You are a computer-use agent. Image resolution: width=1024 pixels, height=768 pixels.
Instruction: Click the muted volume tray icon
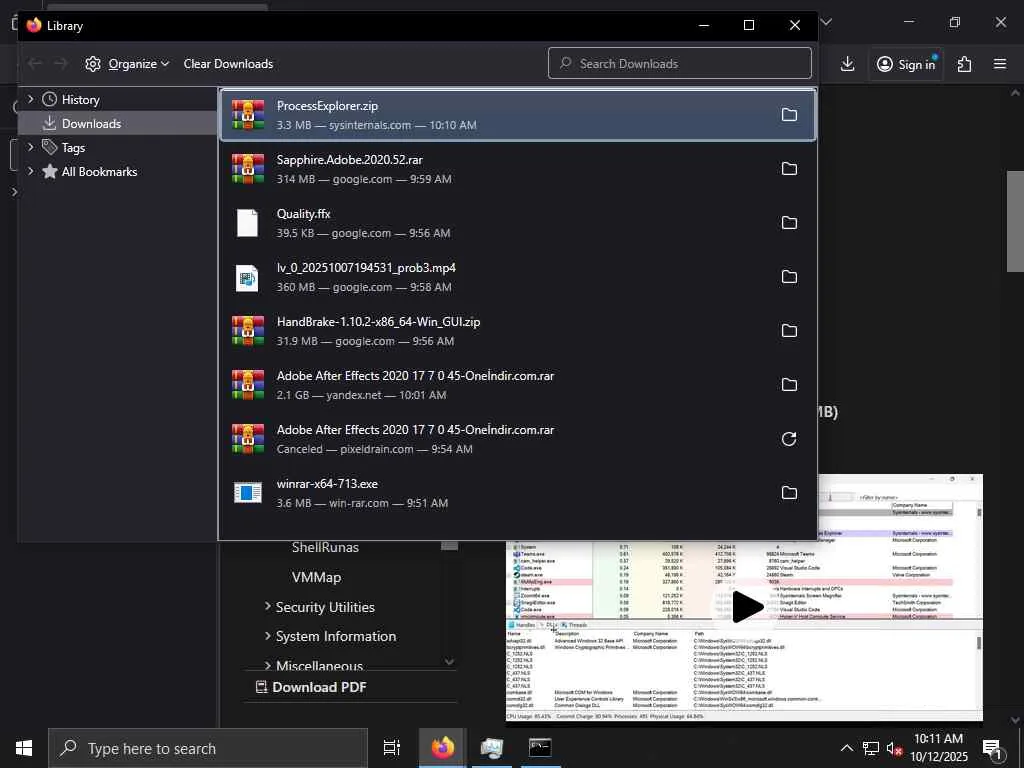[893, 748]
